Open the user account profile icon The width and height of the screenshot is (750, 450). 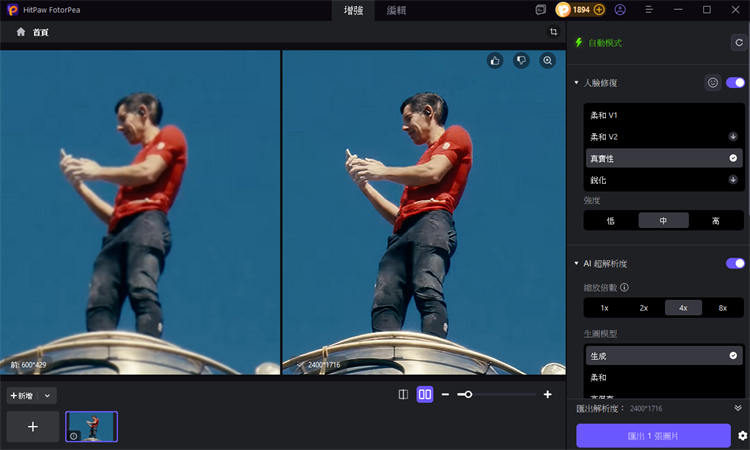coord(621,10)
